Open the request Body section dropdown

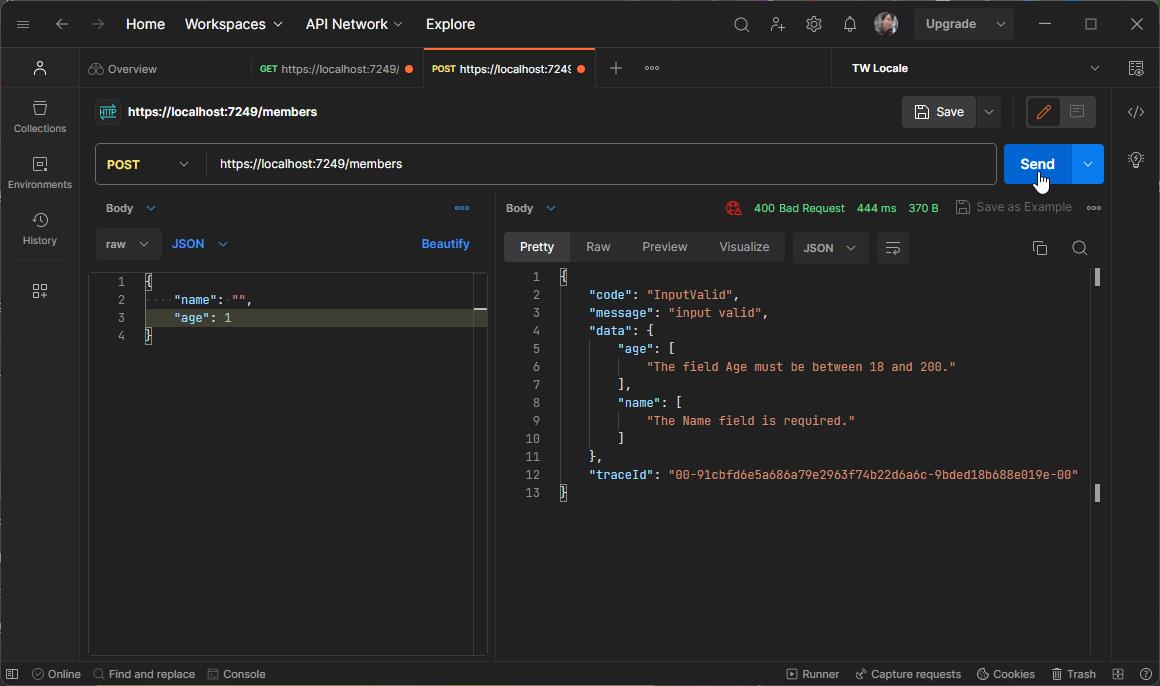[131, 208]
